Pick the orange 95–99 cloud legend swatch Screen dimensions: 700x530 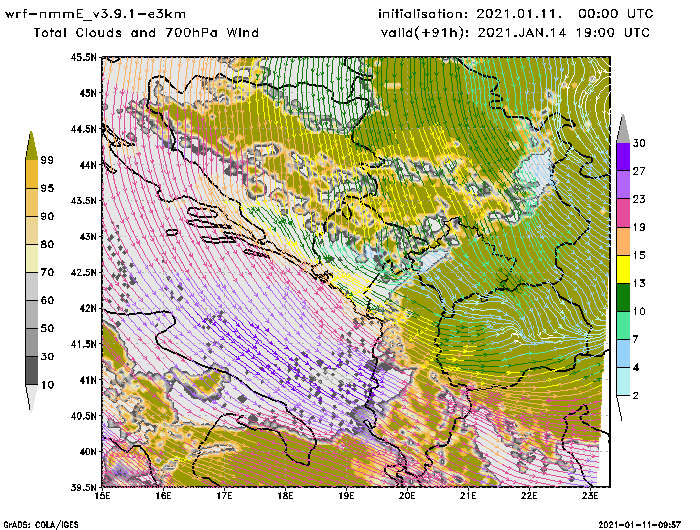coord(32,174)
